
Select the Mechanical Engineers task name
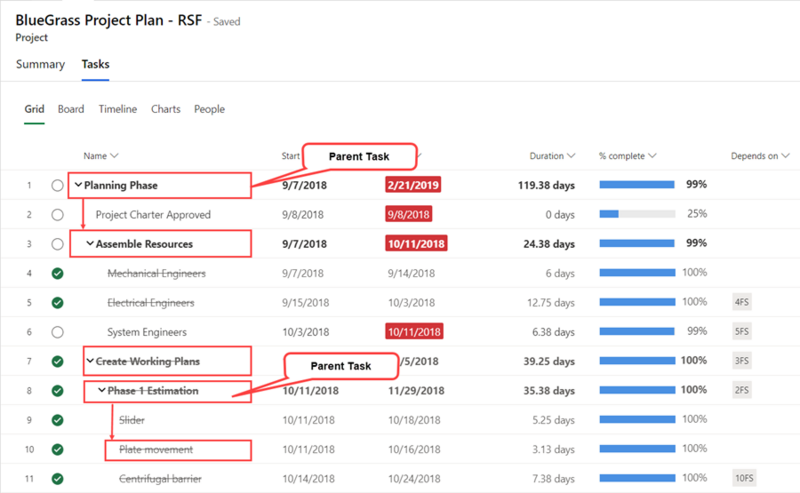(x=156, y=274)
